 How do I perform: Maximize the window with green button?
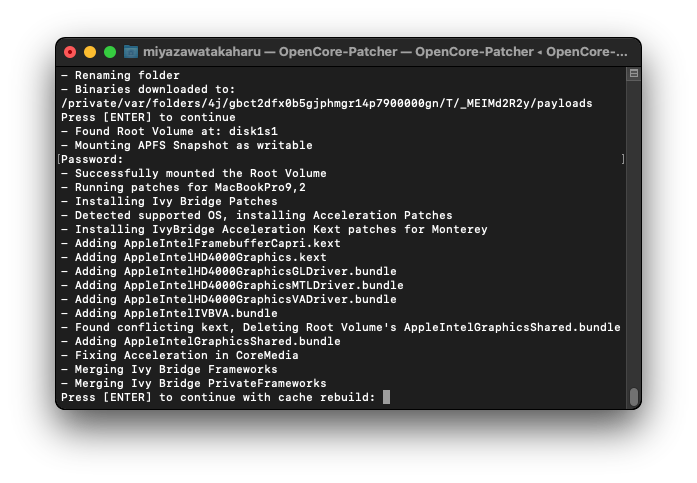(x=110, y=52)
